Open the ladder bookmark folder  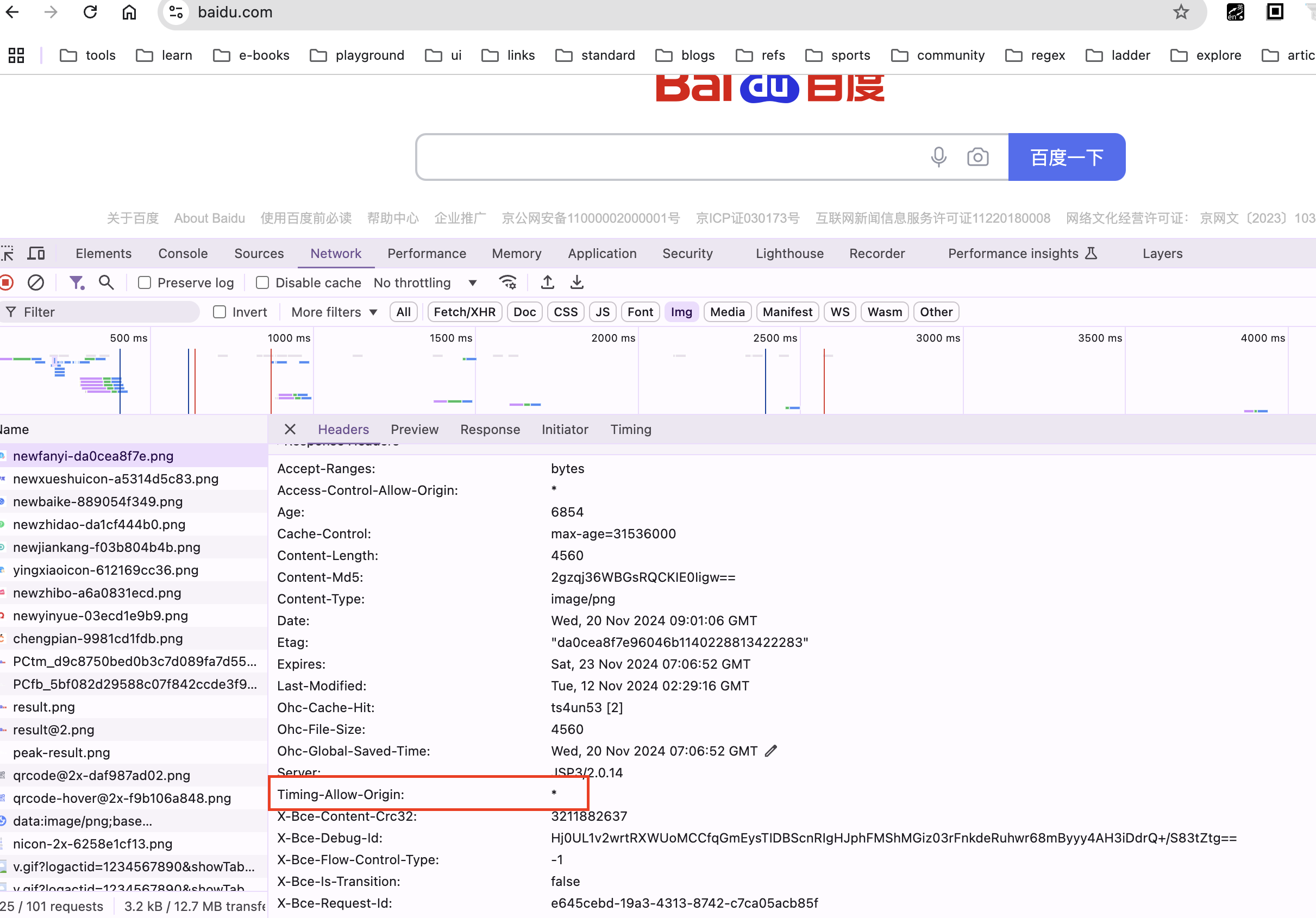[1118, 55]
